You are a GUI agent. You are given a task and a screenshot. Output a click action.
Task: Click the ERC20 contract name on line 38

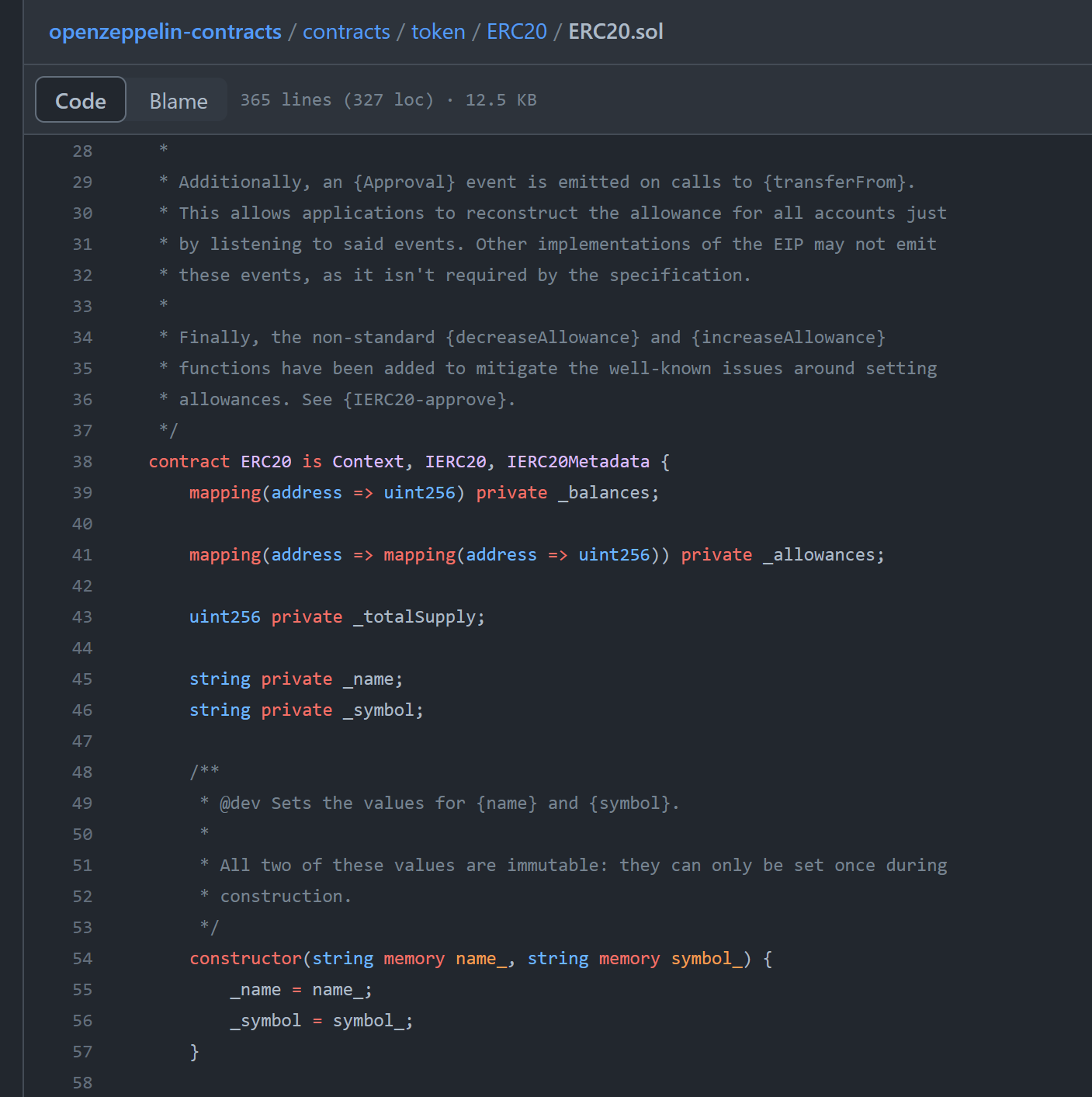[265, 462]
